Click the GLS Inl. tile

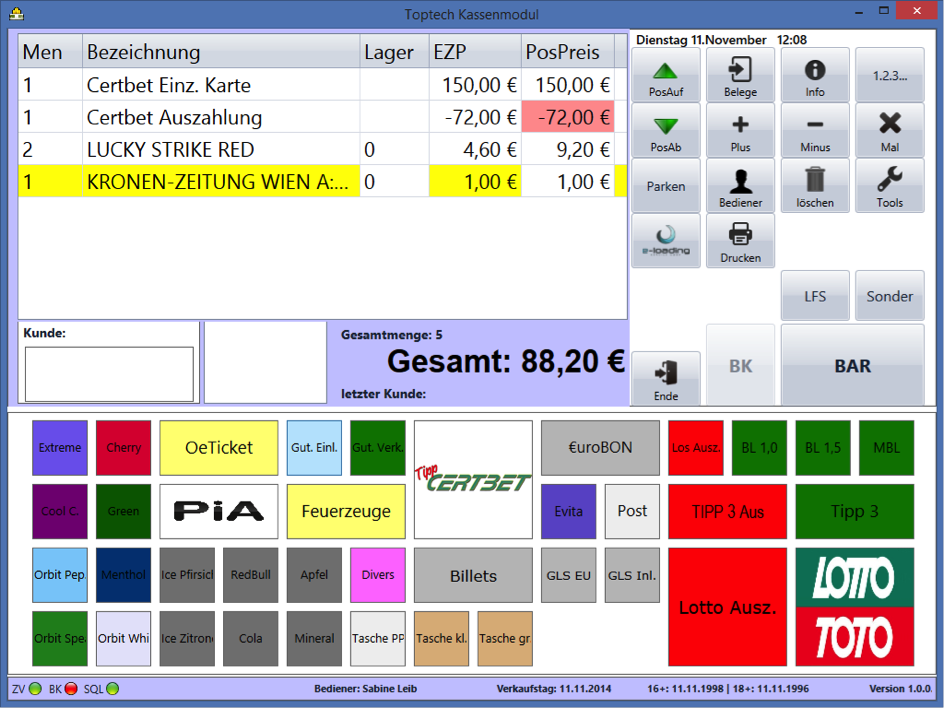click(632, 575)
